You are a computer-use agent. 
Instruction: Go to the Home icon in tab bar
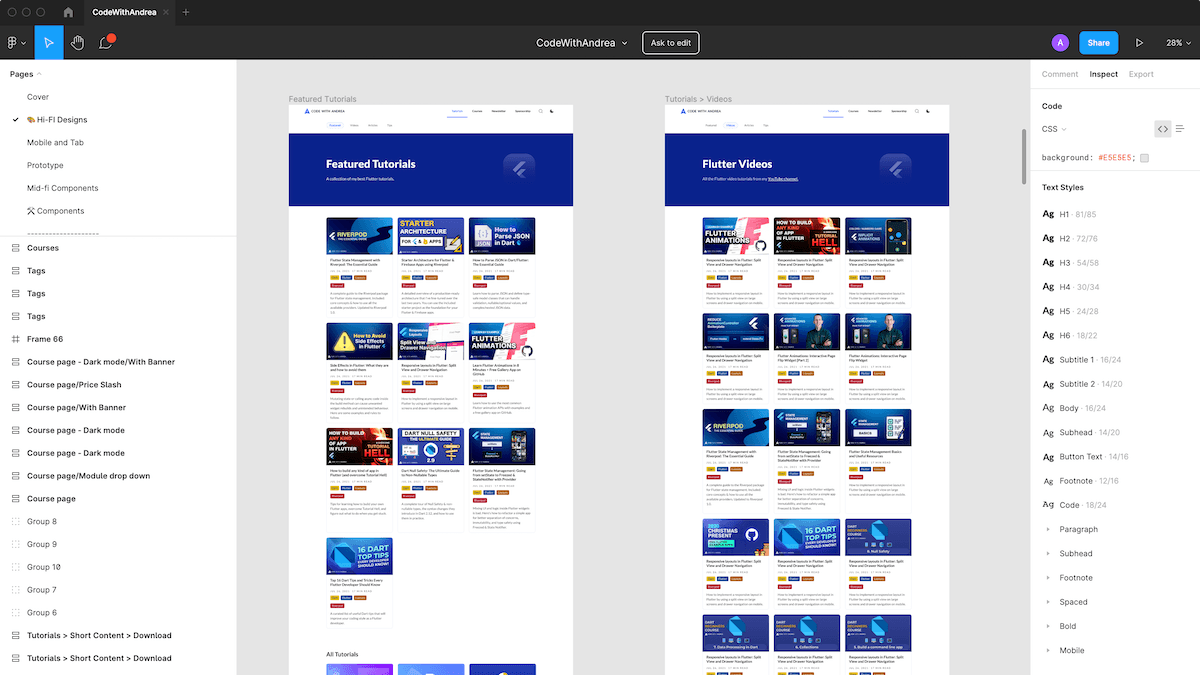[x=68, y=12]
